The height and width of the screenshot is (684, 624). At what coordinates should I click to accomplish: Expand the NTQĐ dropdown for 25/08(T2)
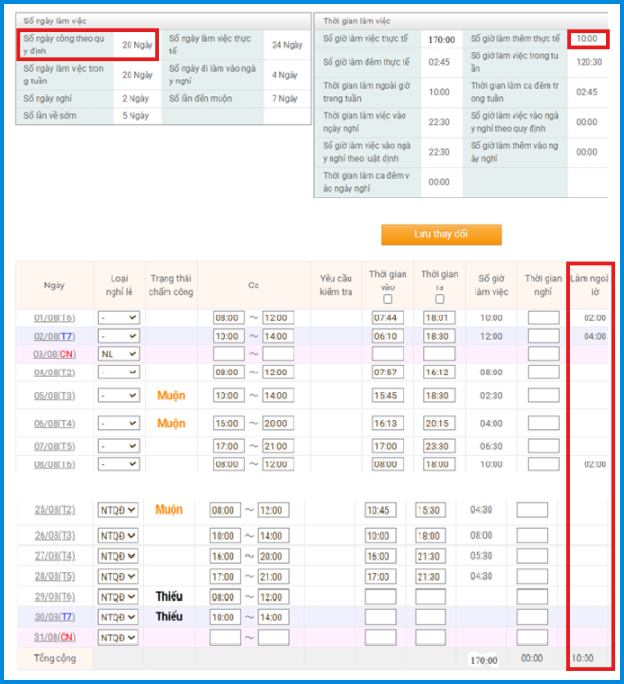click(118, 510)
